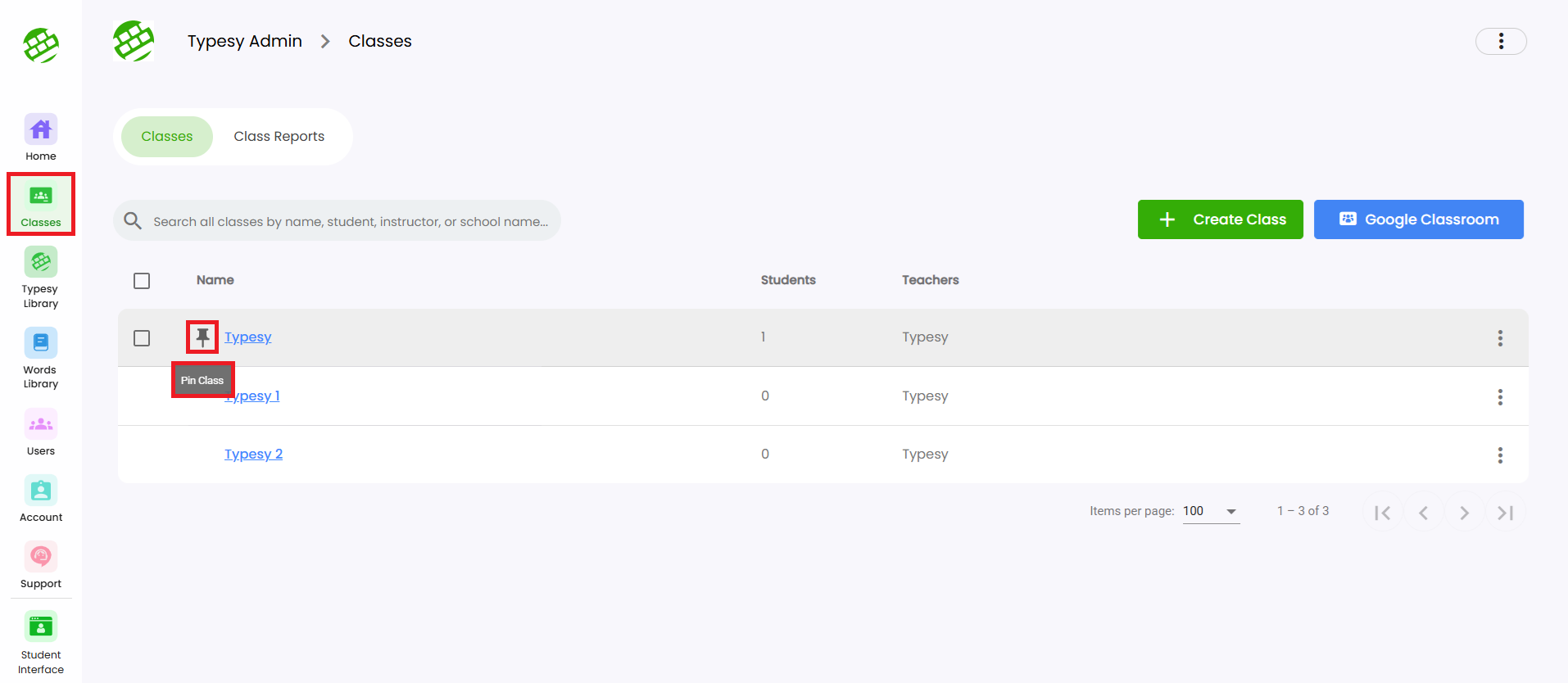Open Words Library from sidebar

(41, 358)
